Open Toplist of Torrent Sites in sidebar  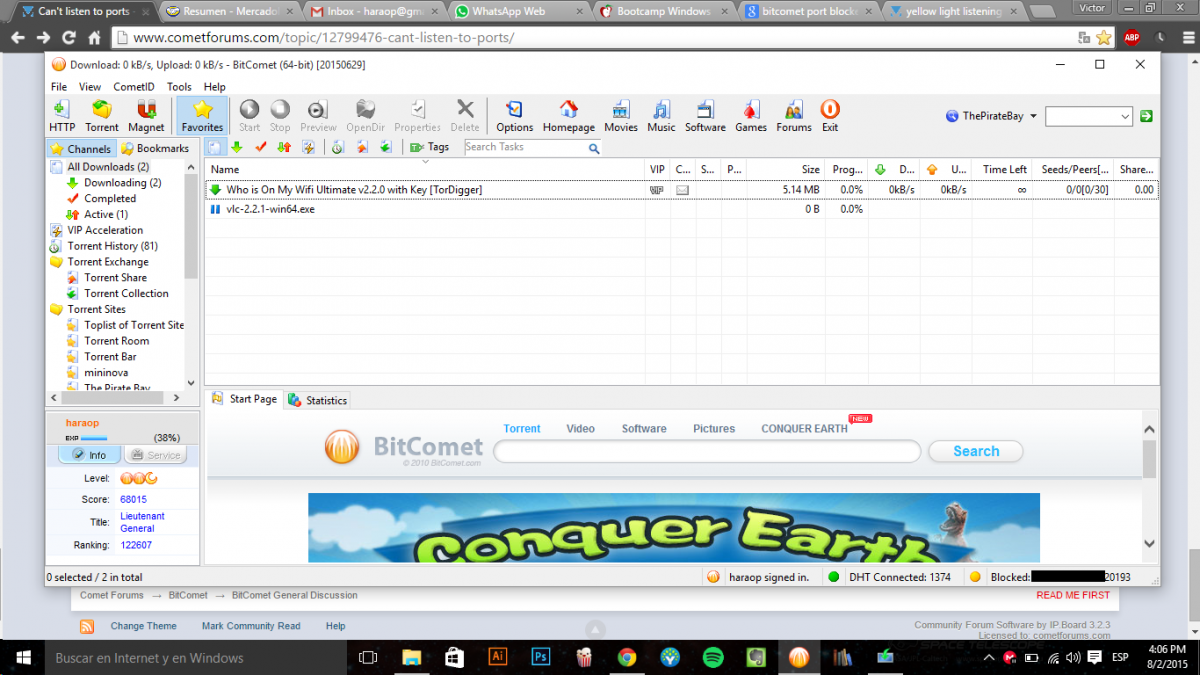[134, 325]
